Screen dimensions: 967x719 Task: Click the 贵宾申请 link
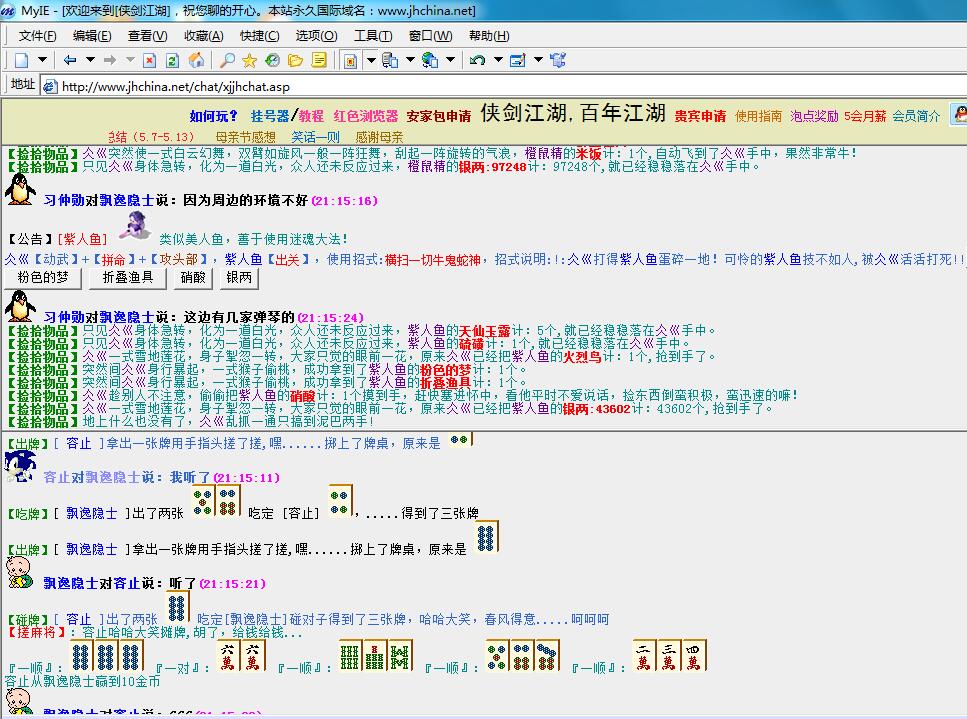(700, 116)
